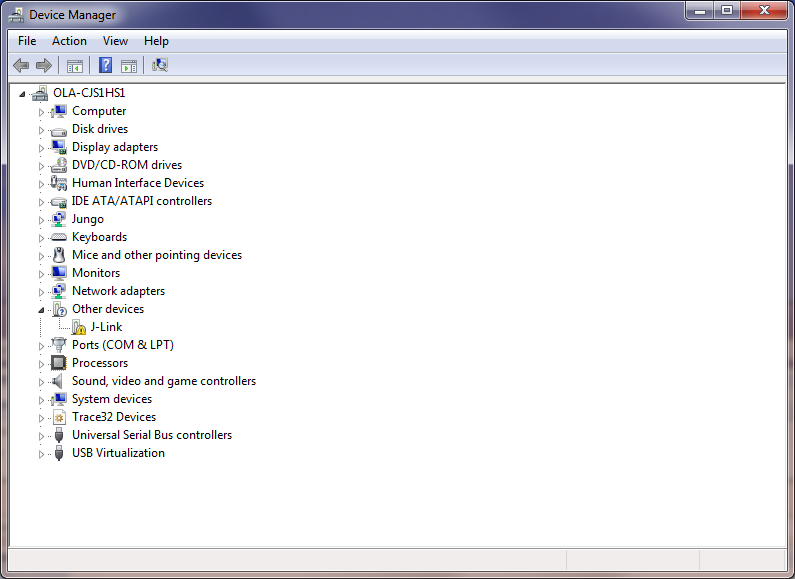Click the IDE ATA/ATAPI controllers icon

coord(59,202)
